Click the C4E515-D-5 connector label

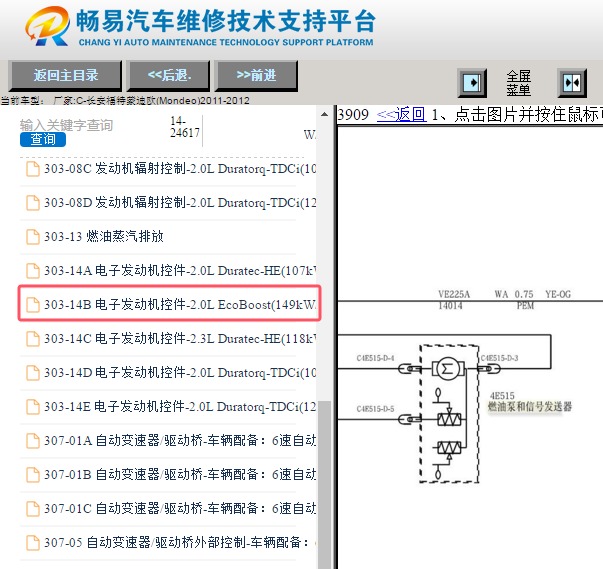375,409
